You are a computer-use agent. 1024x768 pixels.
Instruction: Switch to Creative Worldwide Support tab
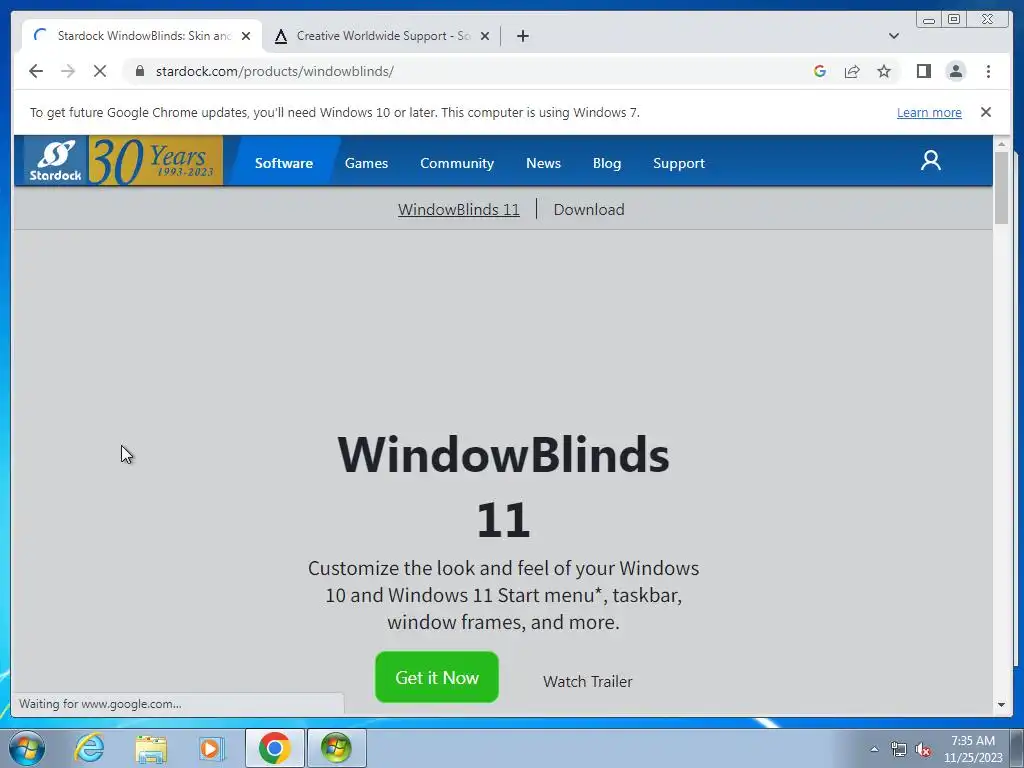[381, 36]
